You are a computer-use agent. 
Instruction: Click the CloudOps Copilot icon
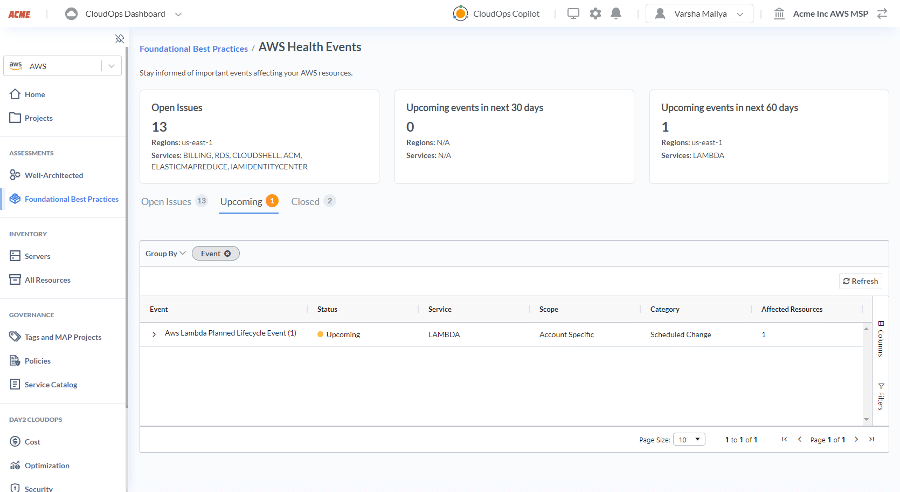(x=460, y=14)
